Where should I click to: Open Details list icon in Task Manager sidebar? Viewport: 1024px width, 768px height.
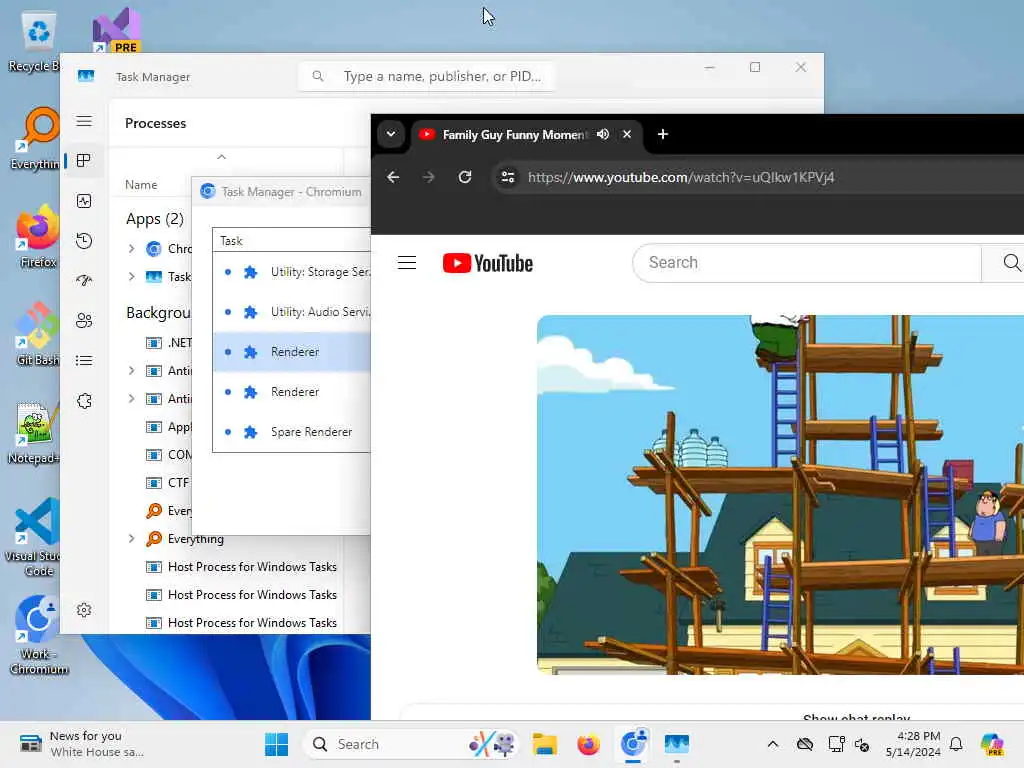point(84,360)
